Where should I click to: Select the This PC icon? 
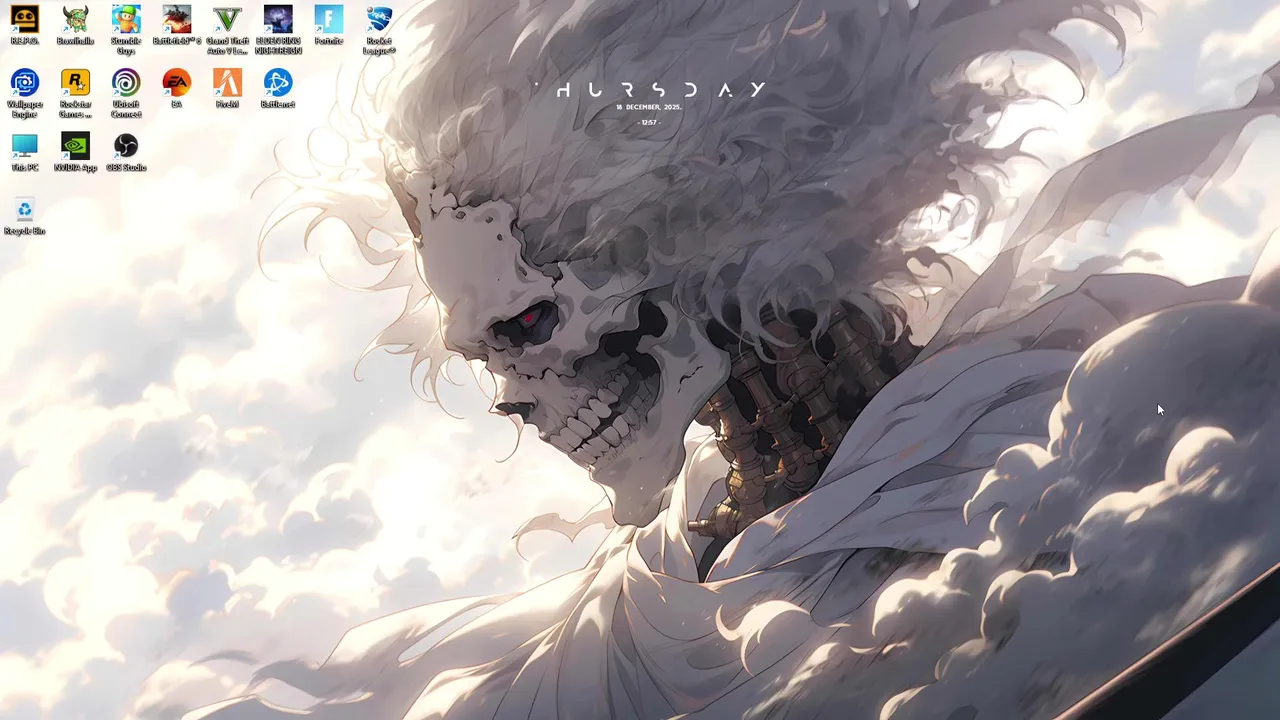tap(25, 152)
